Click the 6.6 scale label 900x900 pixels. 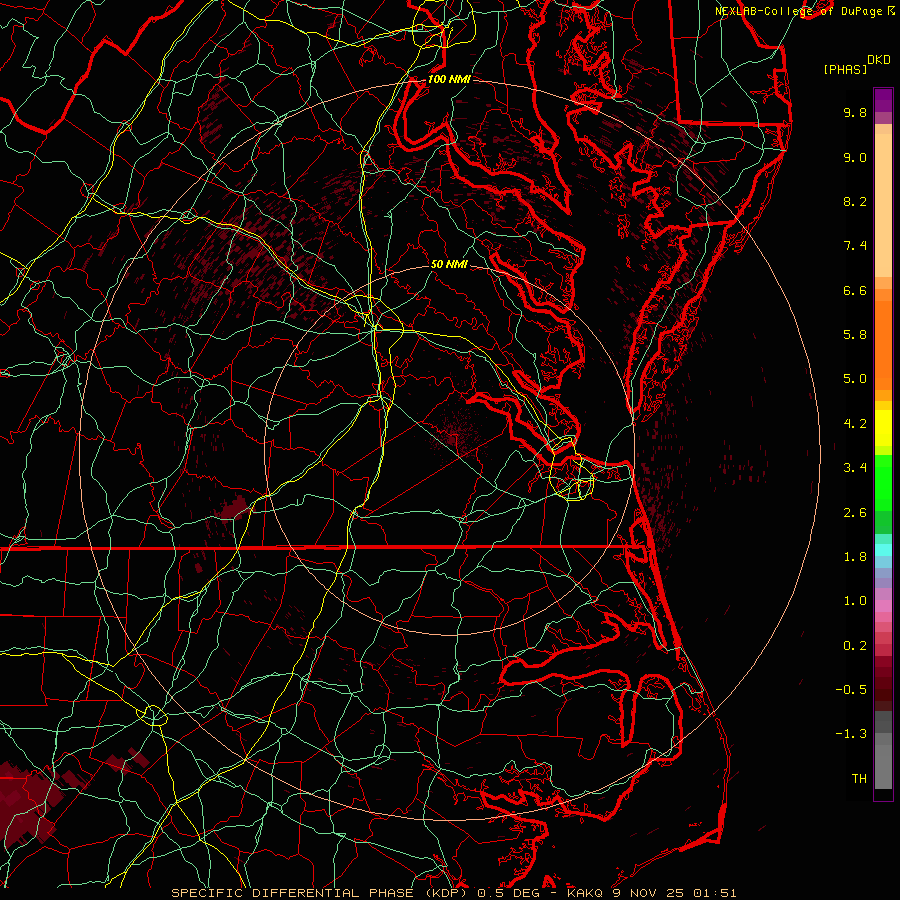tap(855, 290)
